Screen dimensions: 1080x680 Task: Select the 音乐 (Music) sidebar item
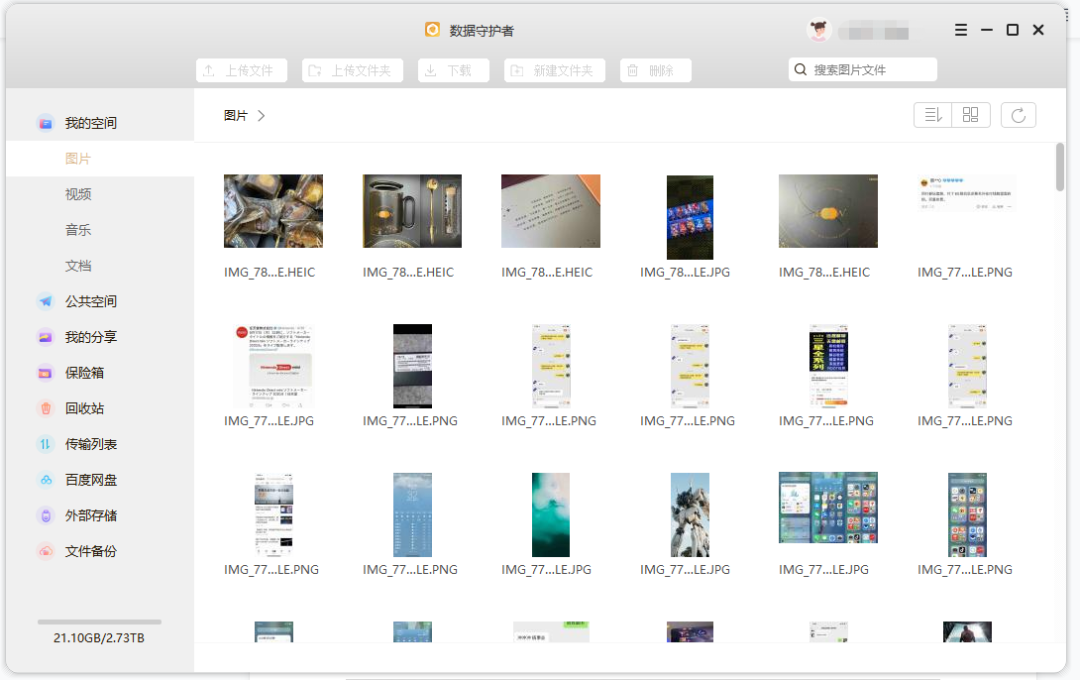click(100, 230)
